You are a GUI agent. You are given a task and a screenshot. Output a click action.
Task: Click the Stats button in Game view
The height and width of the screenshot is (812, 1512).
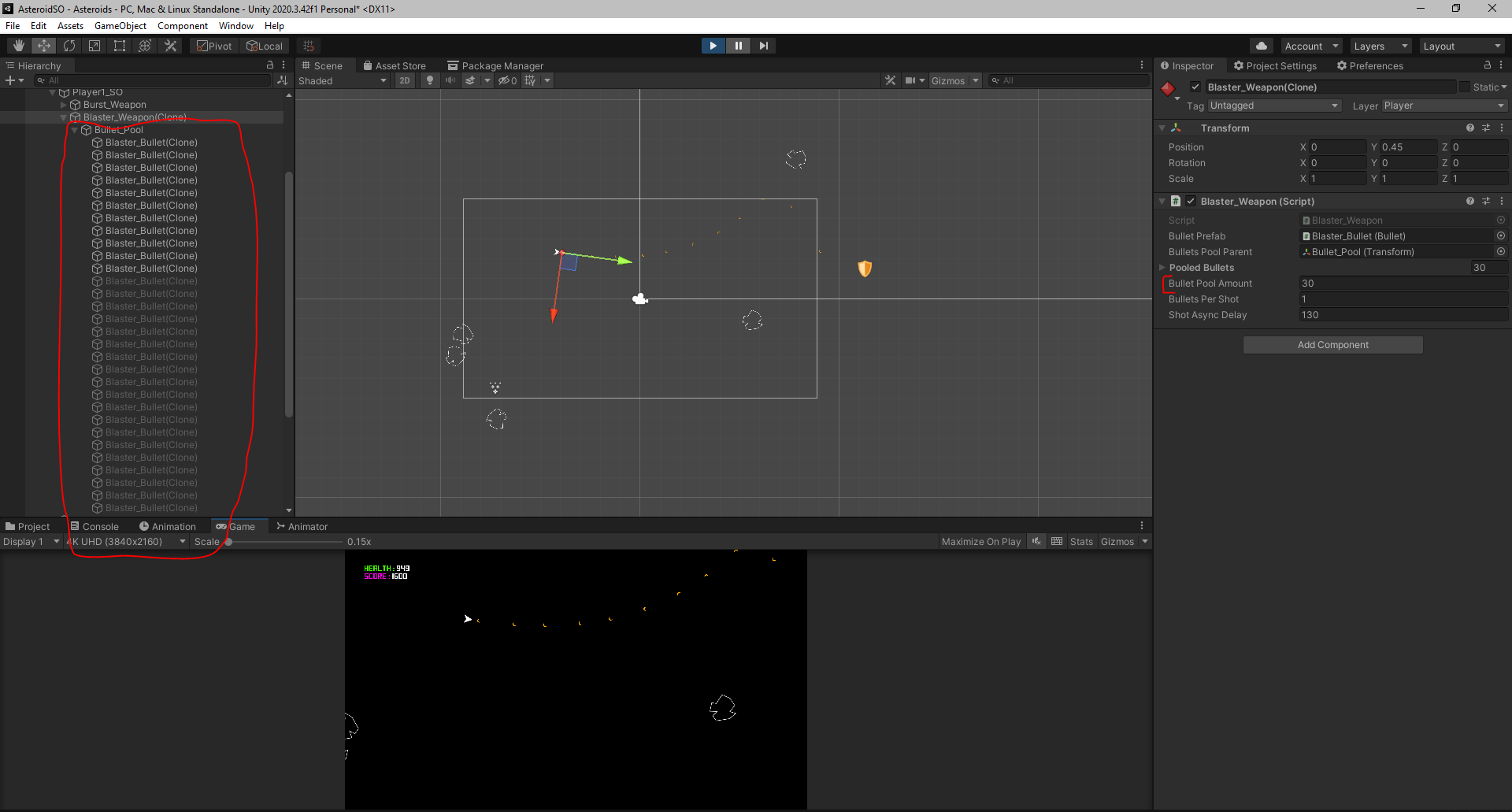point(1081,541)
